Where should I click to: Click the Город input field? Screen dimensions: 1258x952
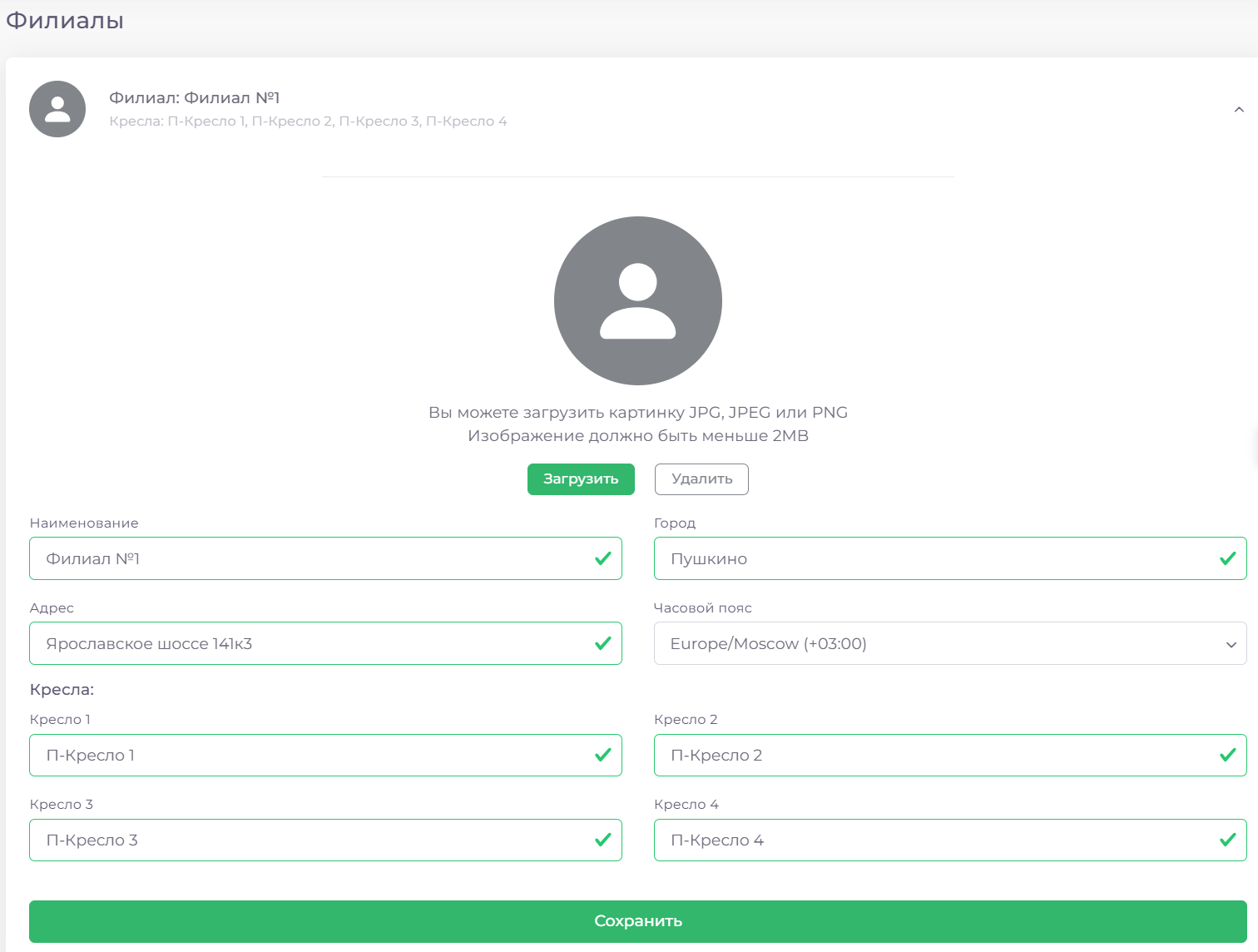[x=950, y=558]
